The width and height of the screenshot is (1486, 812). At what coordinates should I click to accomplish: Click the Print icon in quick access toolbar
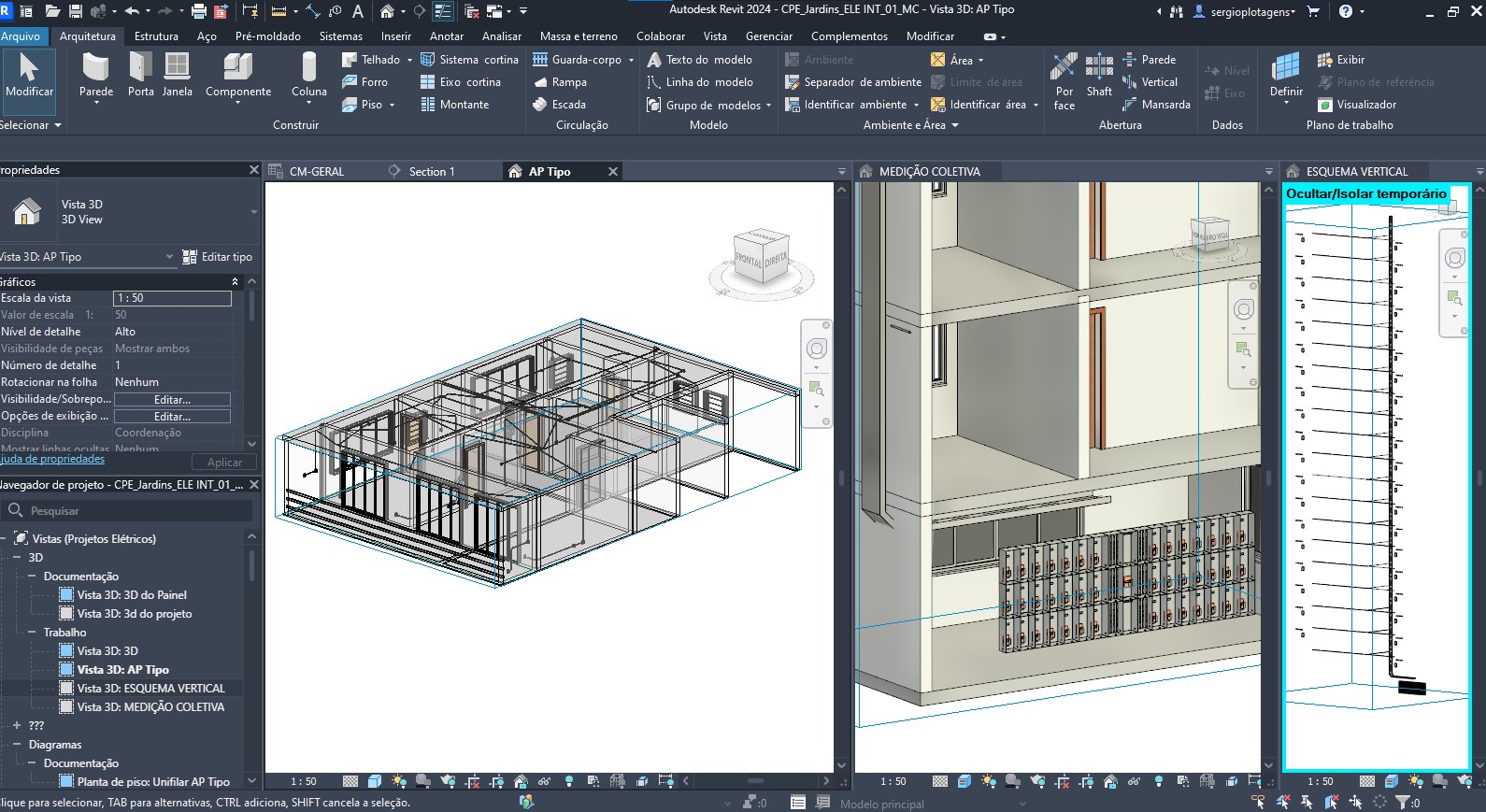pos(198,11)
